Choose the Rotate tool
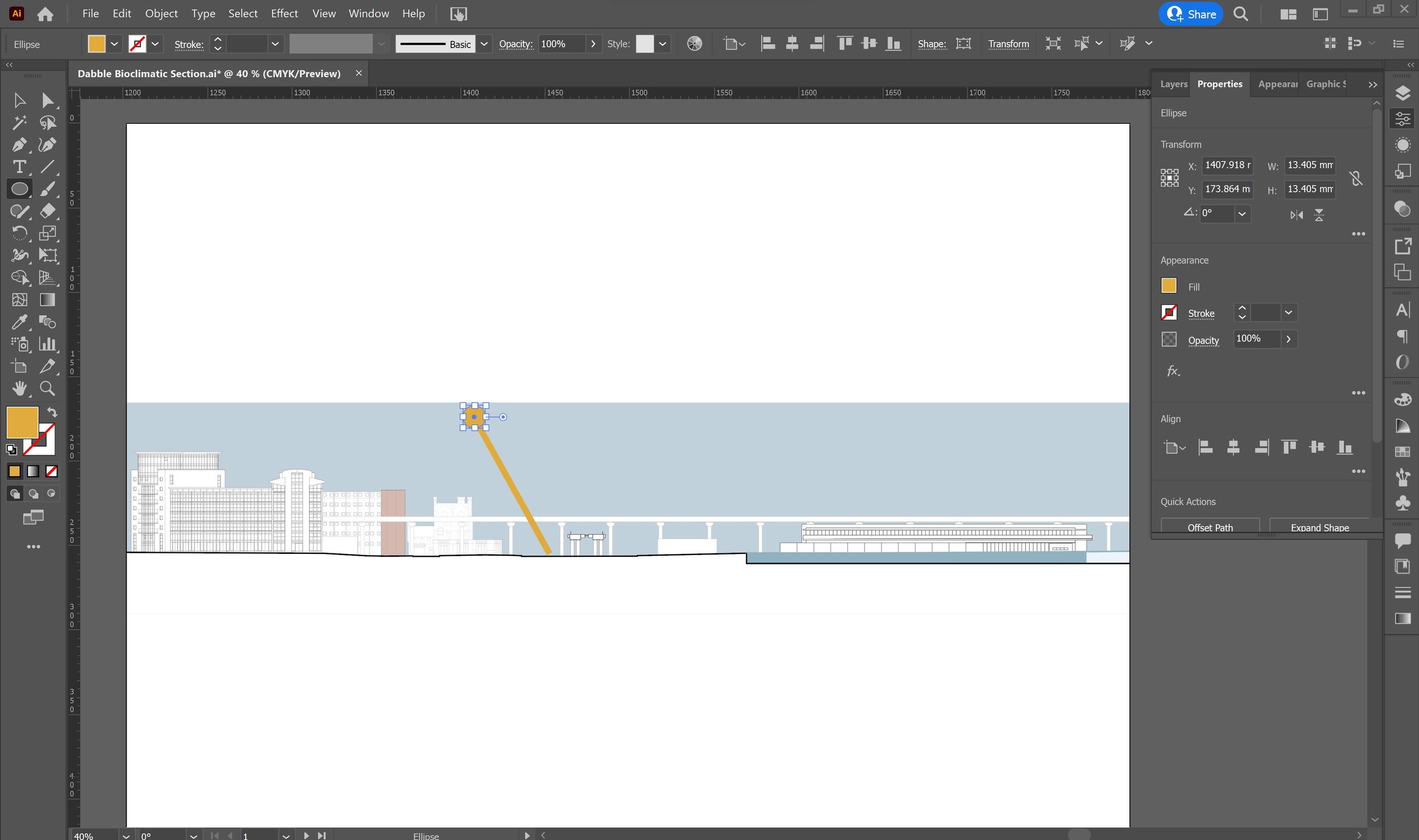Viewport: 1419px width, 840px height. (19, 233)
